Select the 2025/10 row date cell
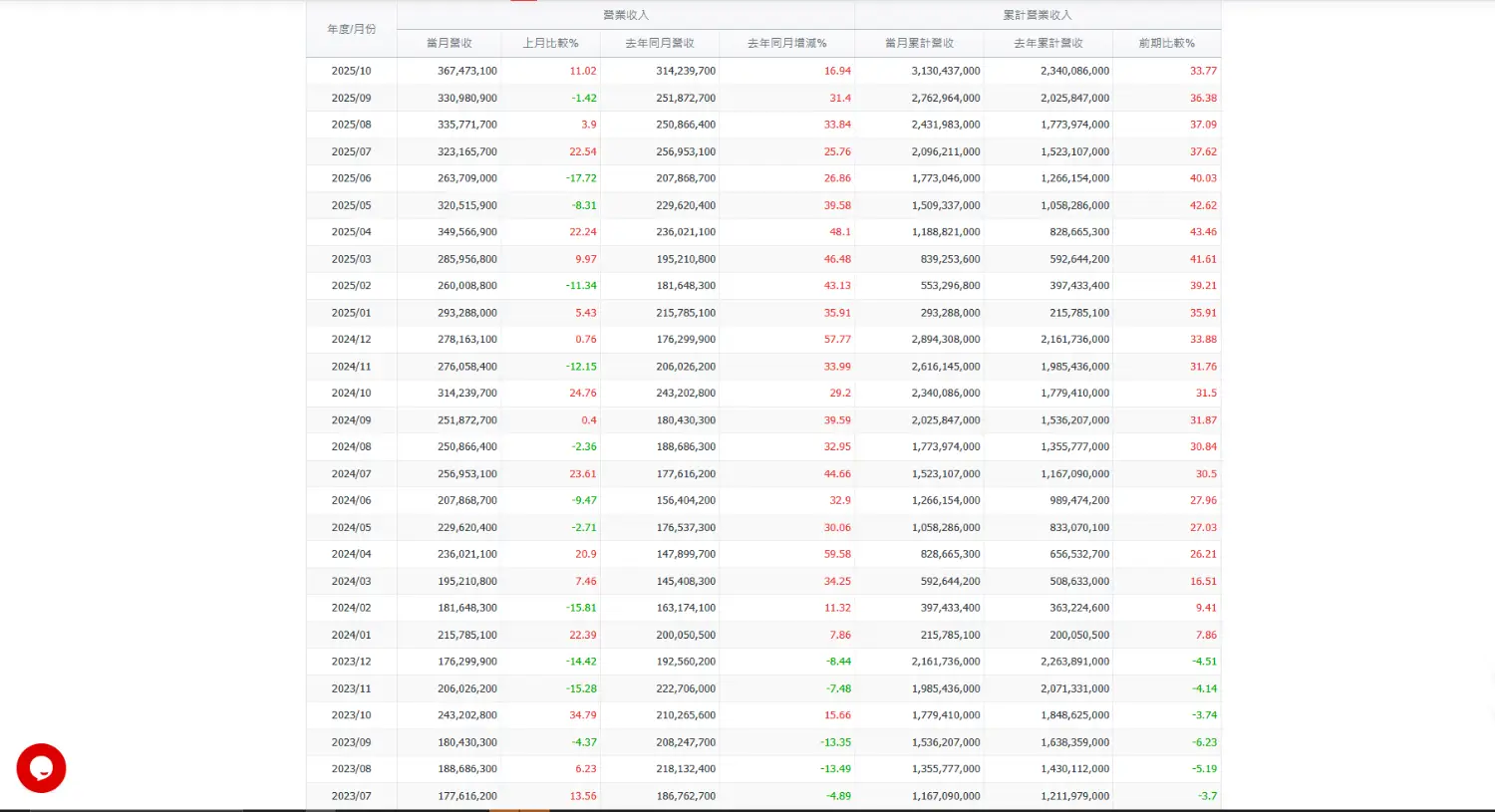 click(351, 71)
